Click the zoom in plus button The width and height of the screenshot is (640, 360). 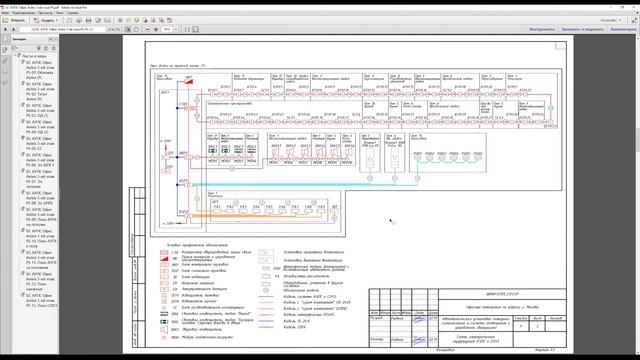pos(156,29)
